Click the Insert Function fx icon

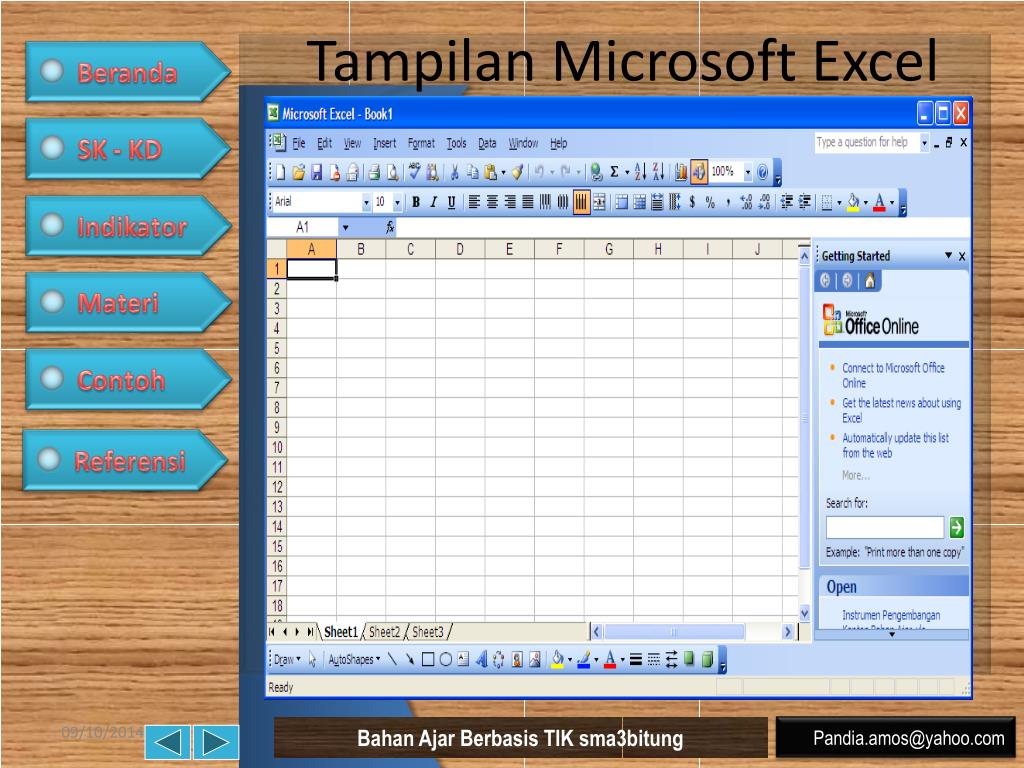pyautogui.click(x=390, y=227)
